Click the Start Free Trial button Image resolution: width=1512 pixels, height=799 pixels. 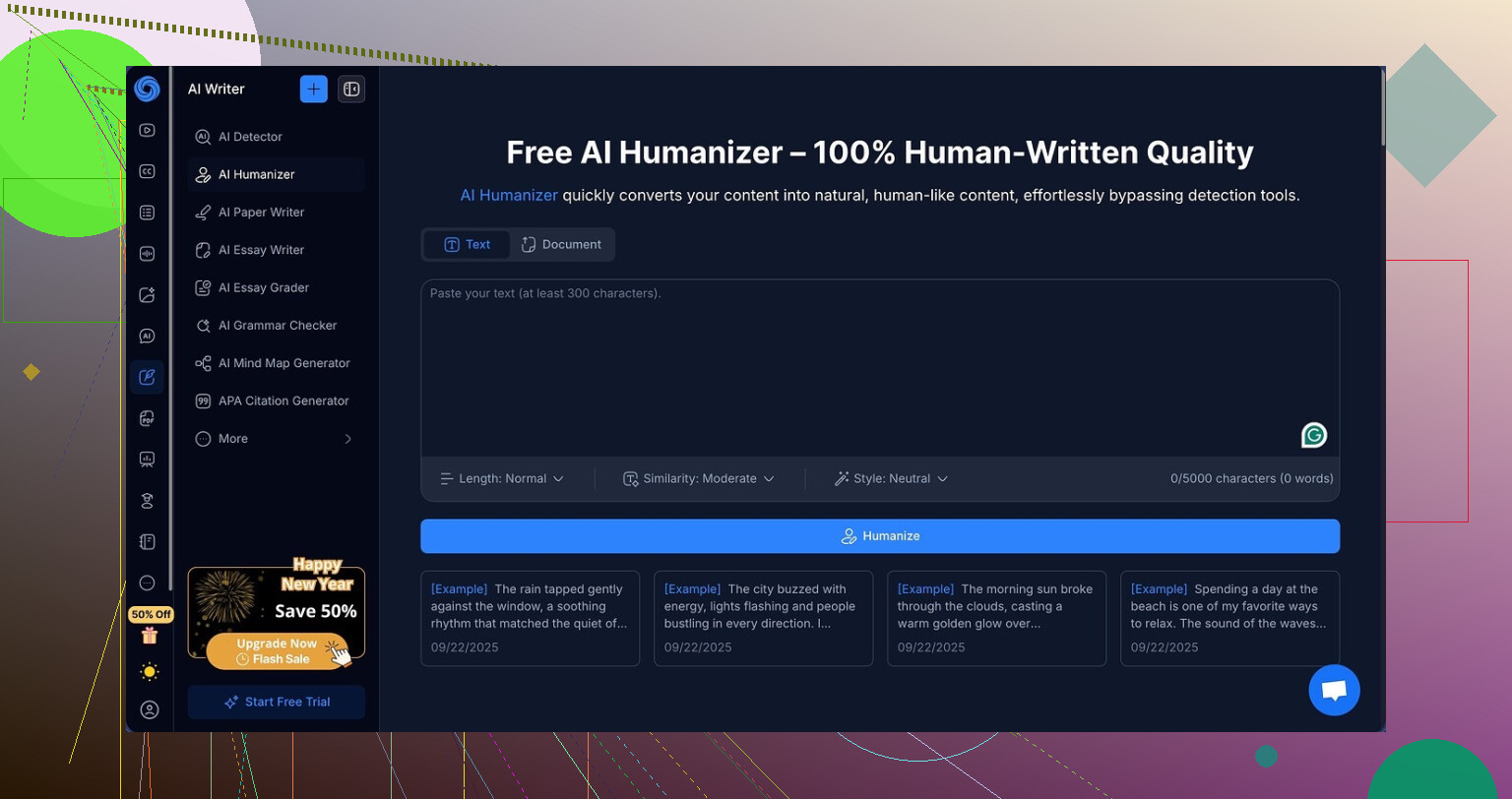277,702
